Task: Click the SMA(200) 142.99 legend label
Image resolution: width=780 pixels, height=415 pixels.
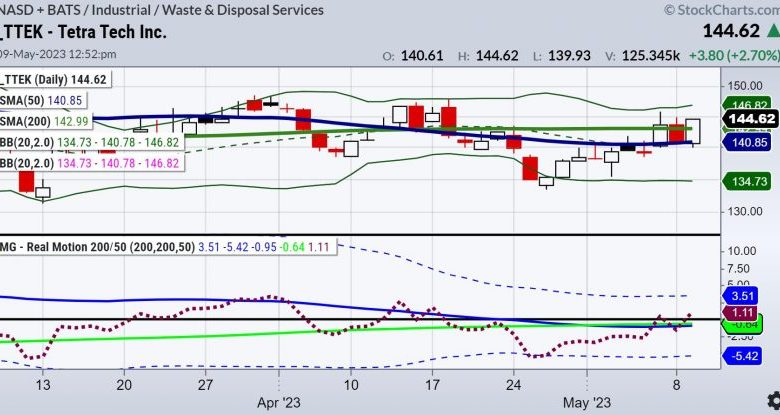Action: point(45,121)
